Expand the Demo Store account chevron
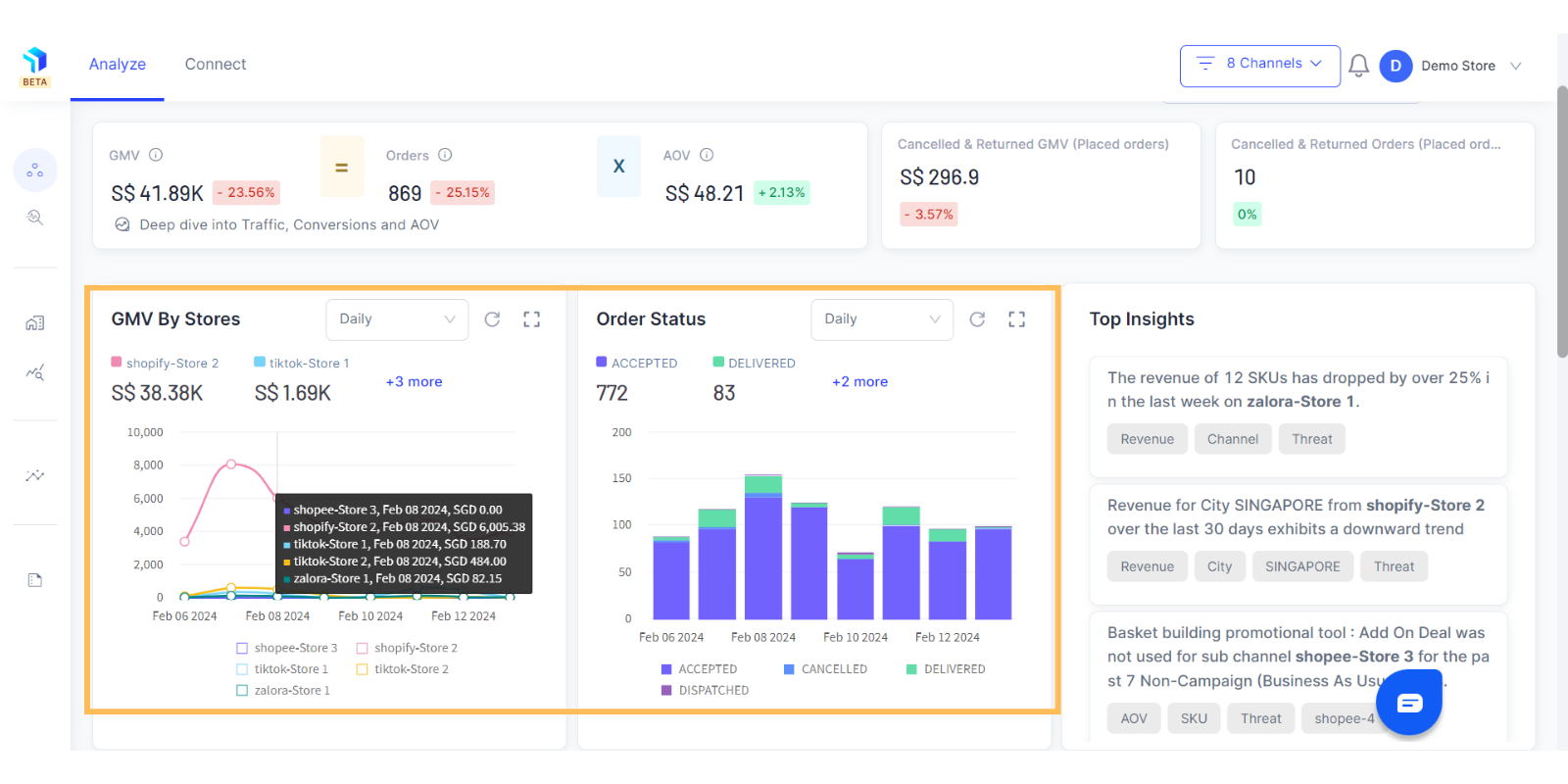Screen dimensions: 1568x784 [x=1515, y=66]
